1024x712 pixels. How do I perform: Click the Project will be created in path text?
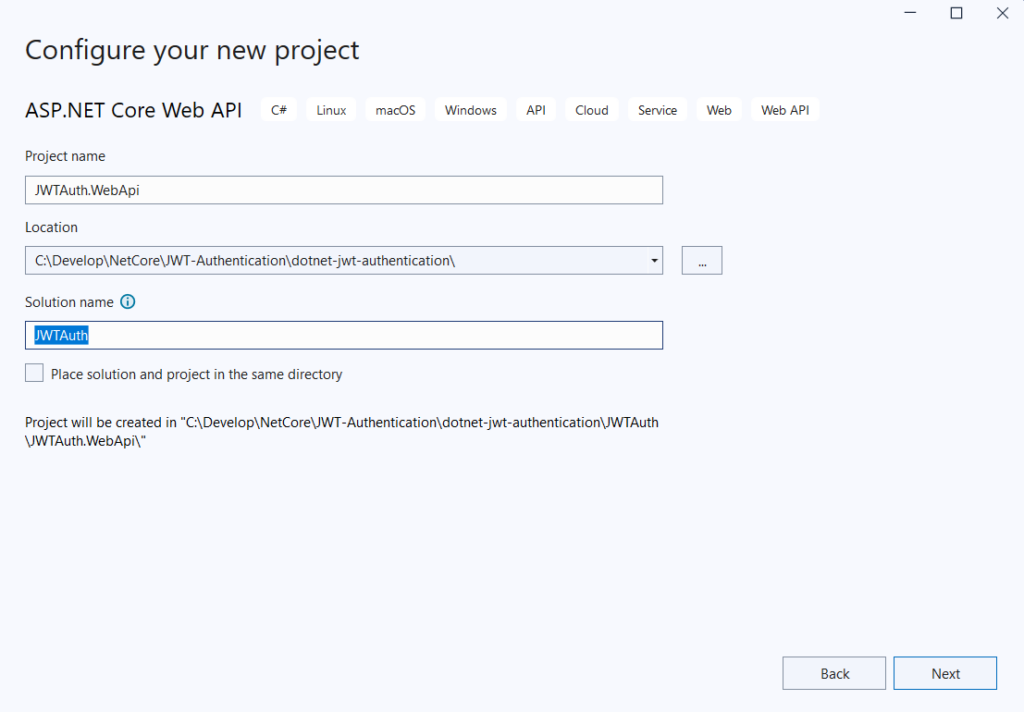[342, 431]
